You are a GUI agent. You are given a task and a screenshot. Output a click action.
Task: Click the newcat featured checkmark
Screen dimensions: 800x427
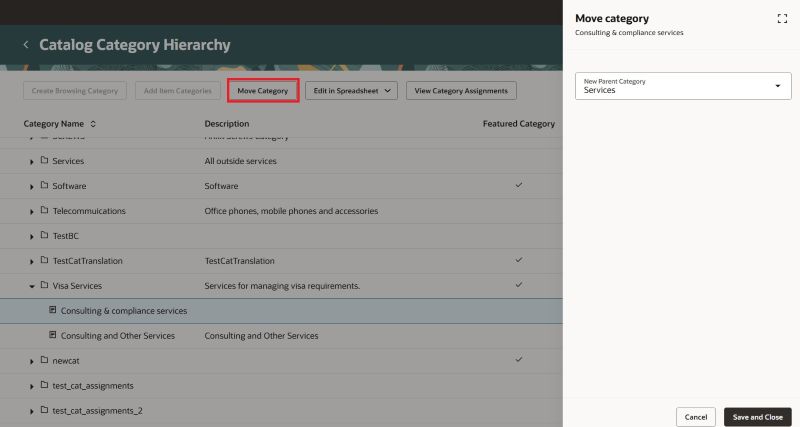[519, 359]
